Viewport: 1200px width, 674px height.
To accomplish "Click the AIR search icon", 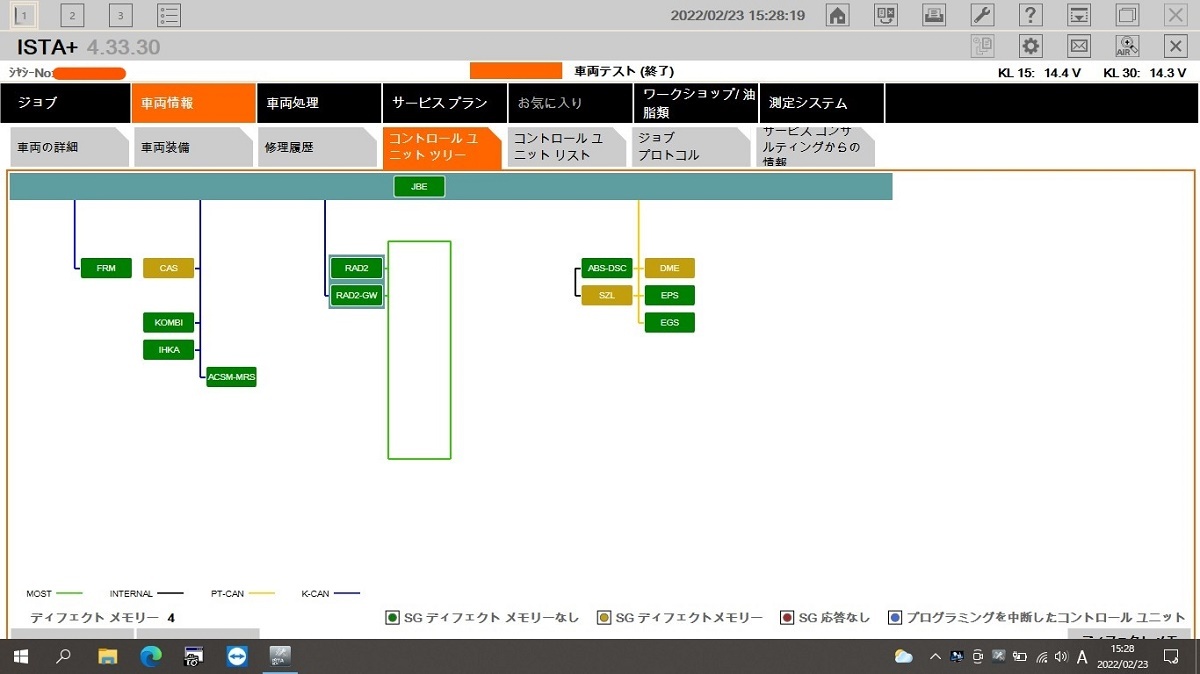I will 1127,46.
